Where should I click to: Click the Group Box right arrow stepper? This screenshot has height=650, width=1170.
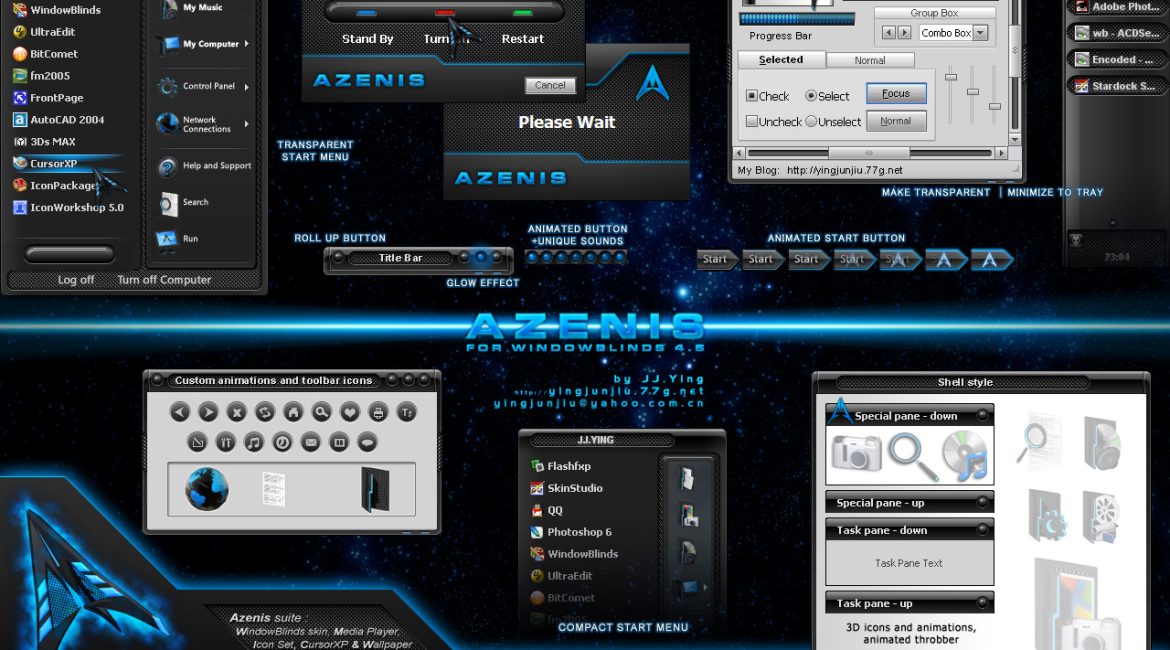point(904,33)
